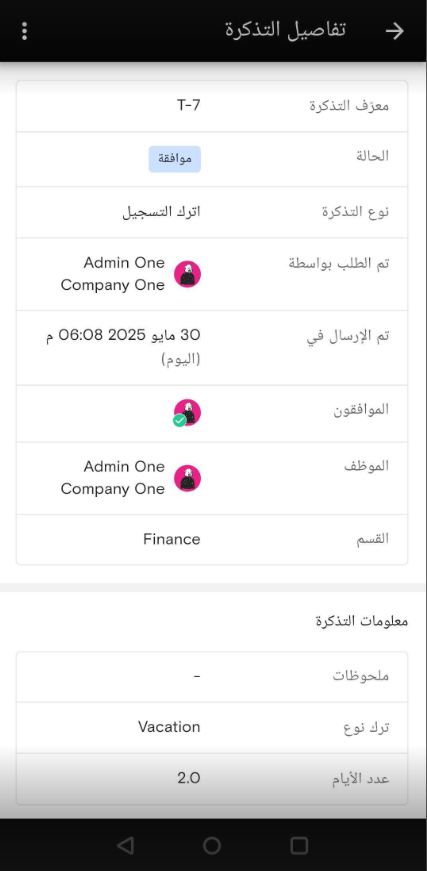Tap the Vacation leave type value

(169, 727)
